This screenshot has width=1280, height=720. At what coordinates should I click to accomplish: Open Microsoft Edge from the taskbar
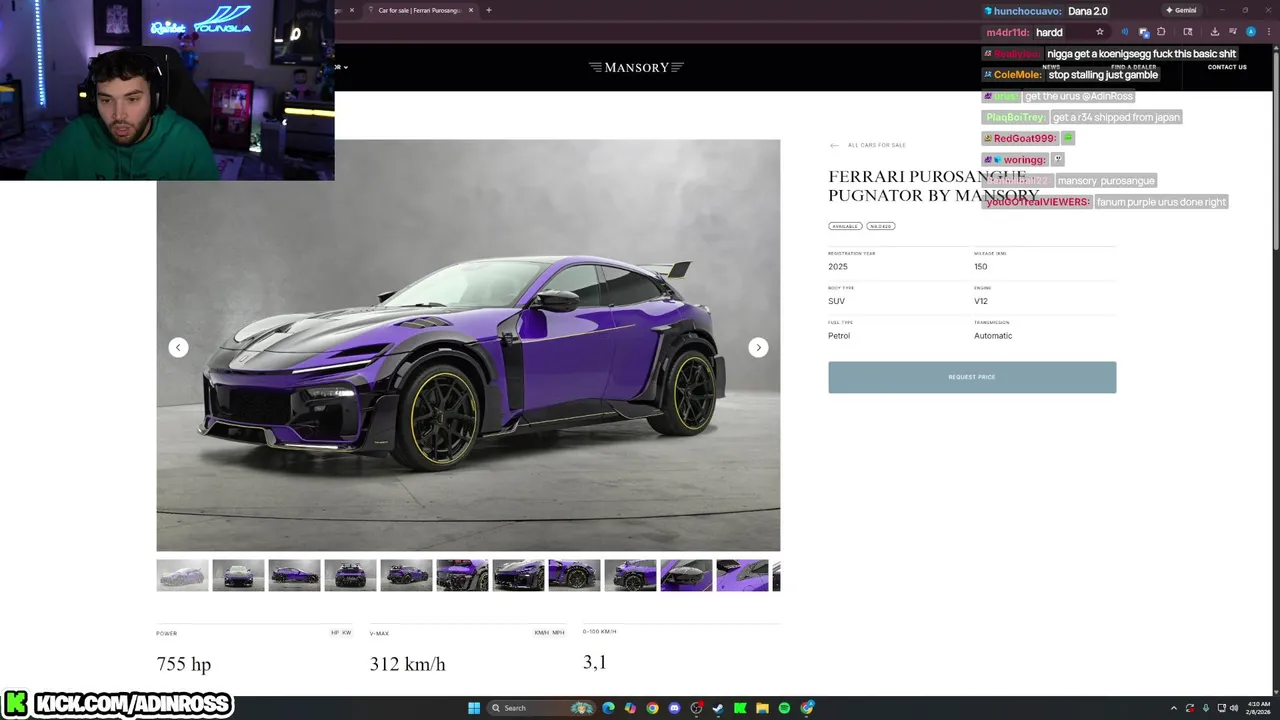[x=608, y=708]
